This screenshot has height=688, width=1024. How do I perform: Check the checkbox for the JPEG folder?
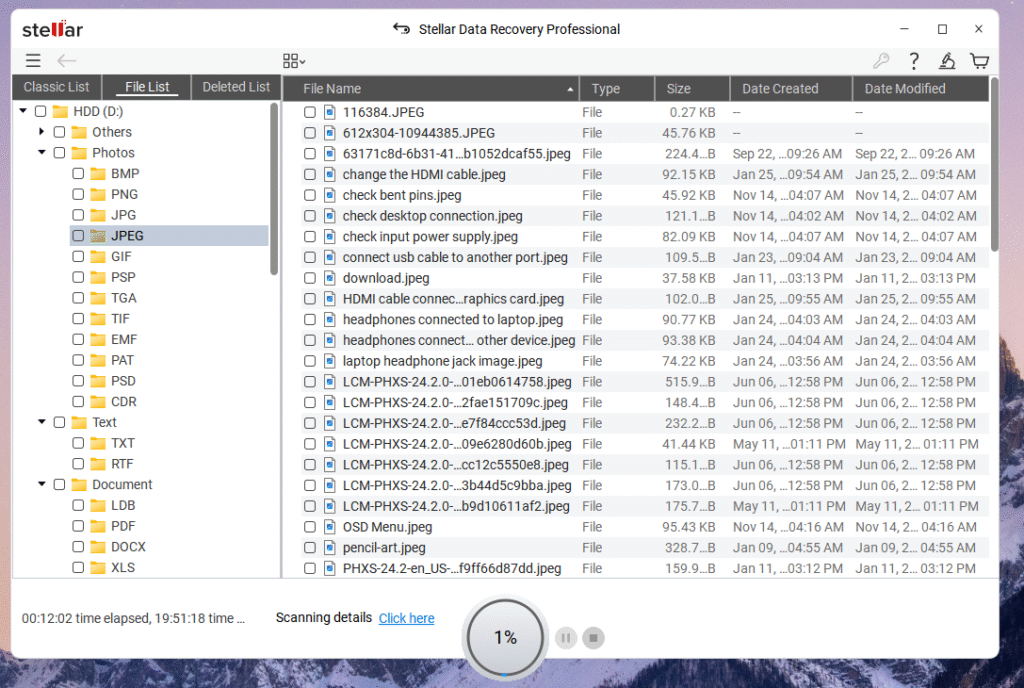pos(77,235)
